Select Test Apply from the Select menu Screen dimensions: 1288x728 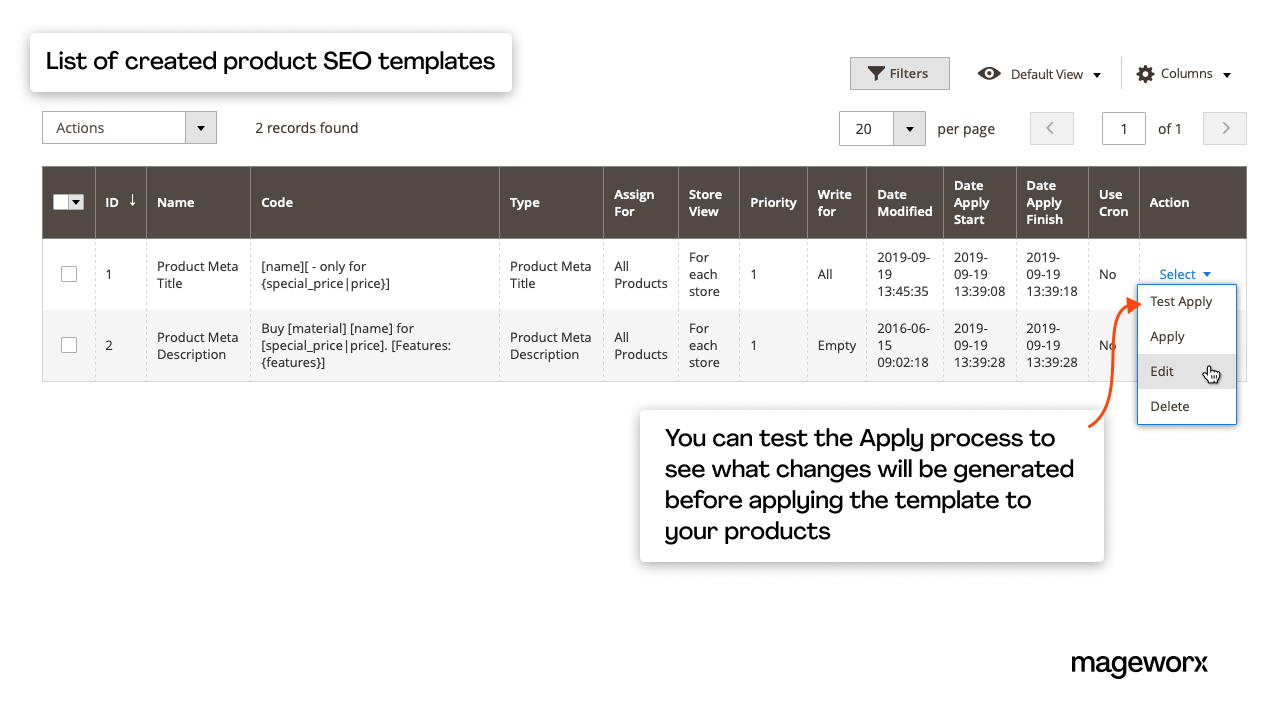1181,301
